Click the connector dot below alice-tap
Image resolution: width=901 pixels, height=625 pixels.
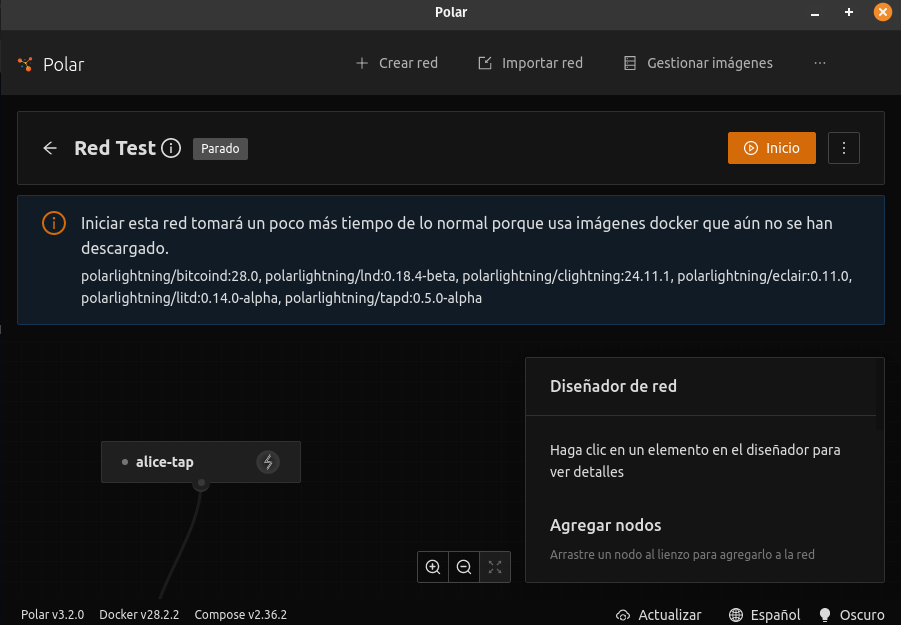coord(201,484)
